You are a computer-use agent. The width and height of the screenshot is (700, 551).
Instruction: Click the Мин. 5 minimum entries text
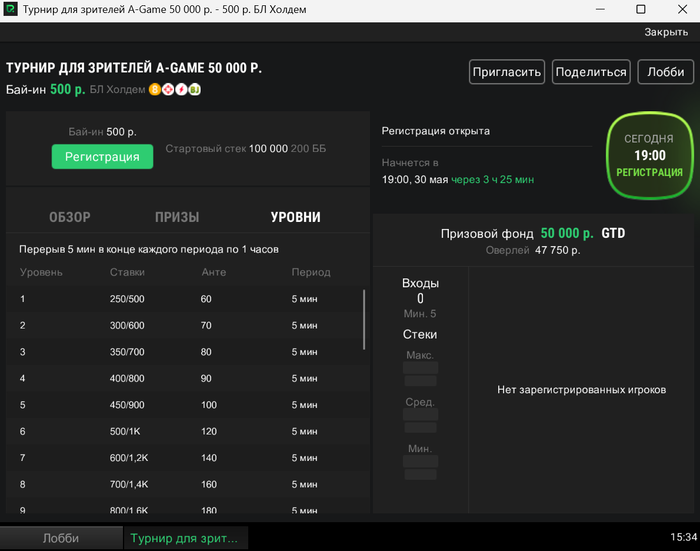[x=420, y=314]
